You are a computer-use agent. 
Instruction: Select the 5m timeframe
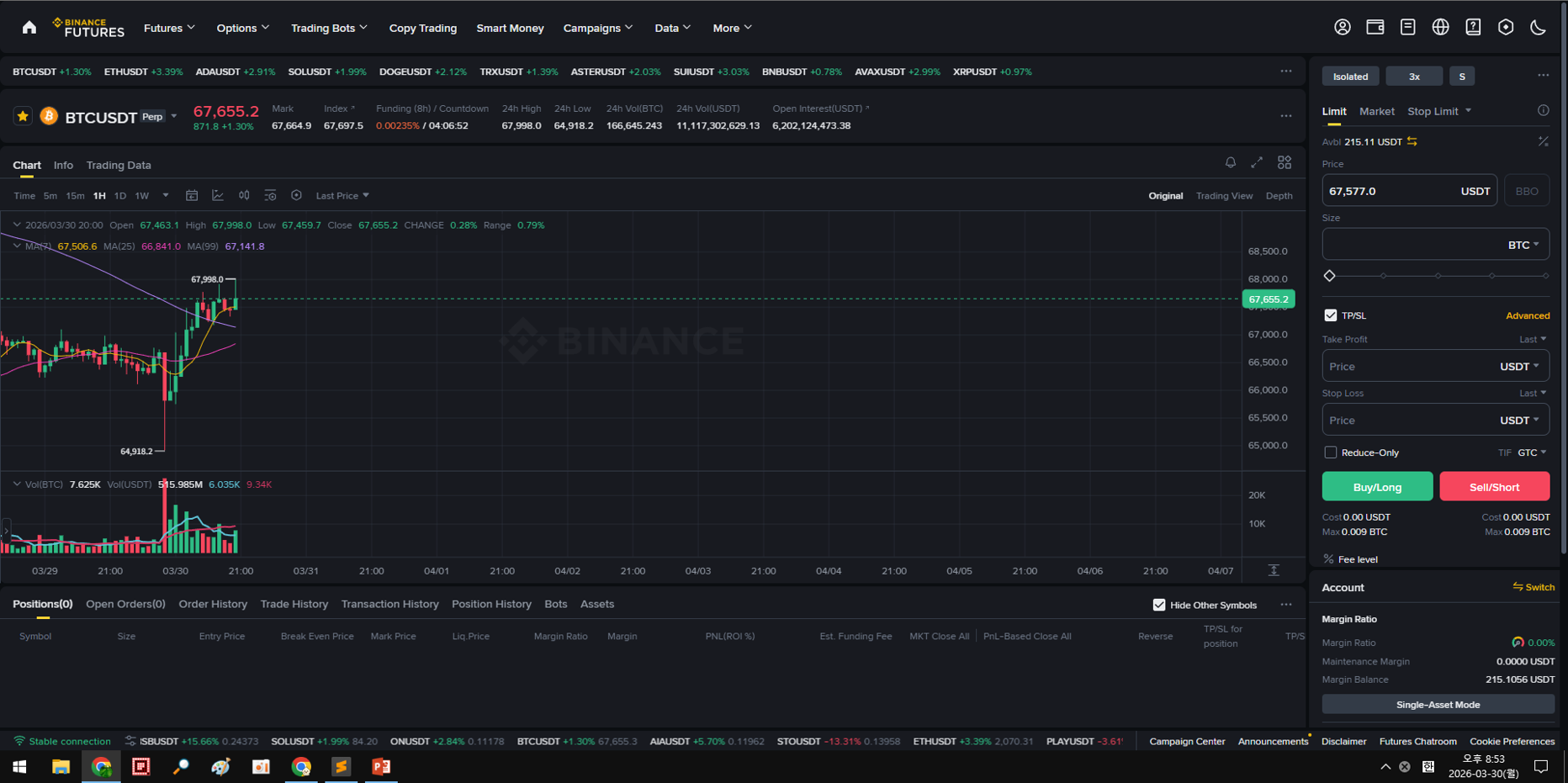[x=50, y=196]
